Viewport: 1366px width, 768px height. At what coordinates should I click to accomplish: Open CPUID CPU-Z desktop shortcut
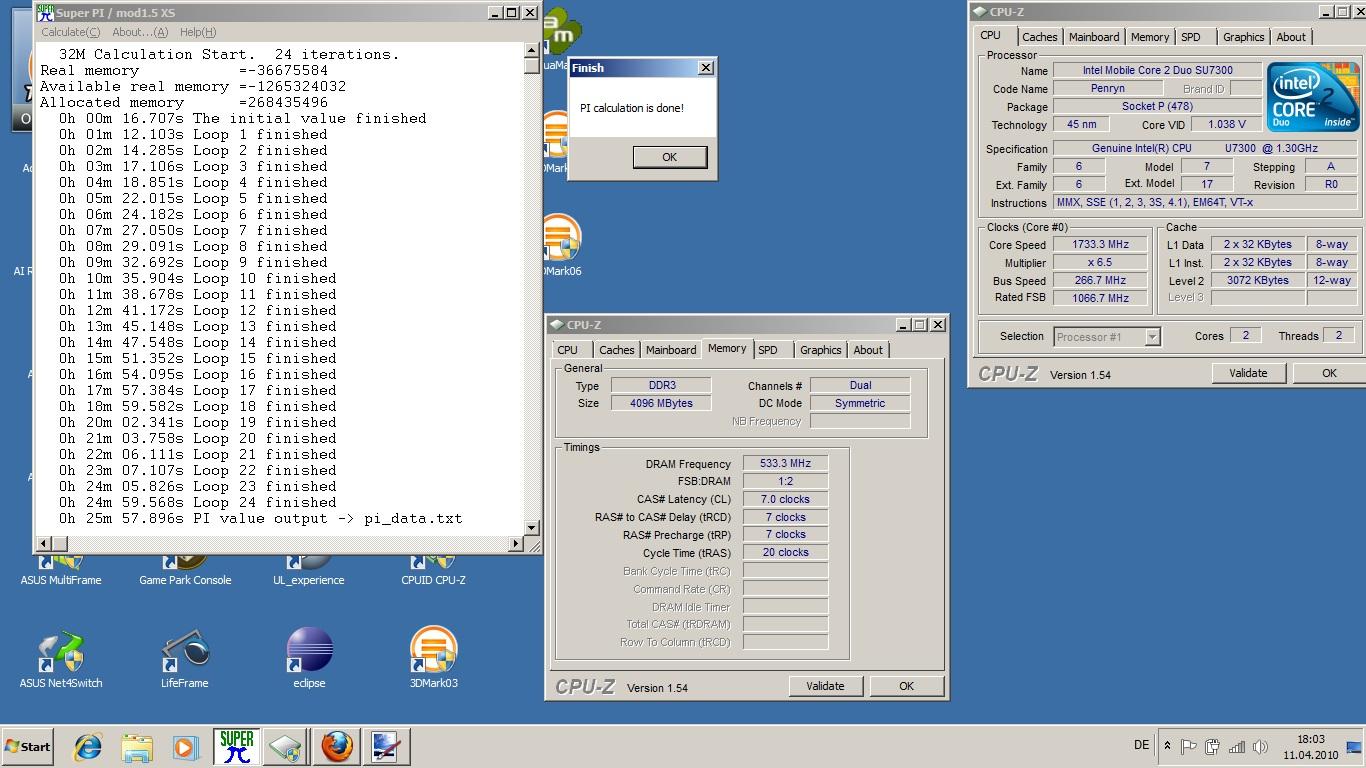(433, 568)
